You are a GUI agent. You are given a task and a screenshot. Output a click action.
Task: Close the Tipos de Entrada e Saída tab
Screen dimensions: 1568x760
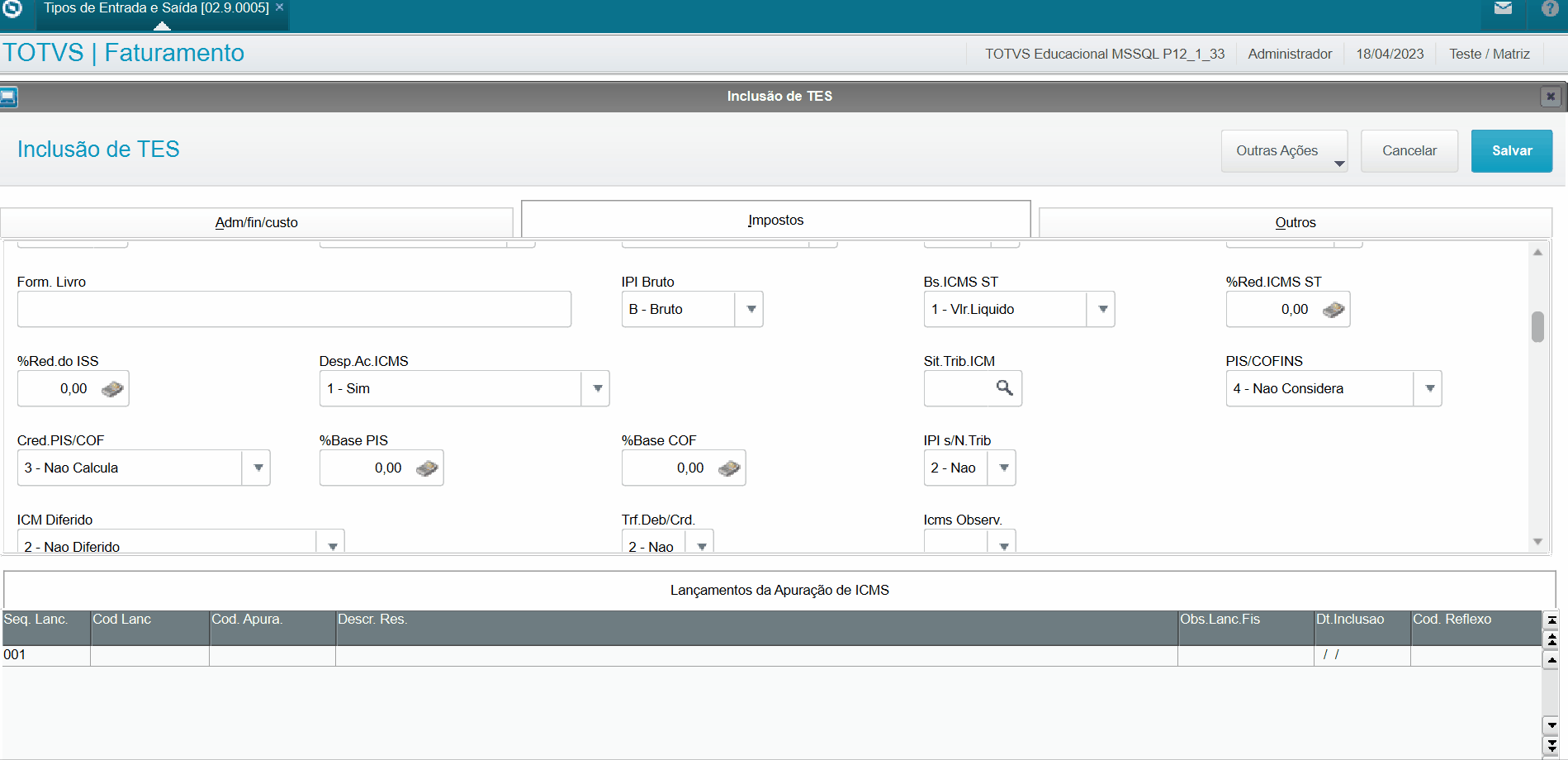click(279, 7)
